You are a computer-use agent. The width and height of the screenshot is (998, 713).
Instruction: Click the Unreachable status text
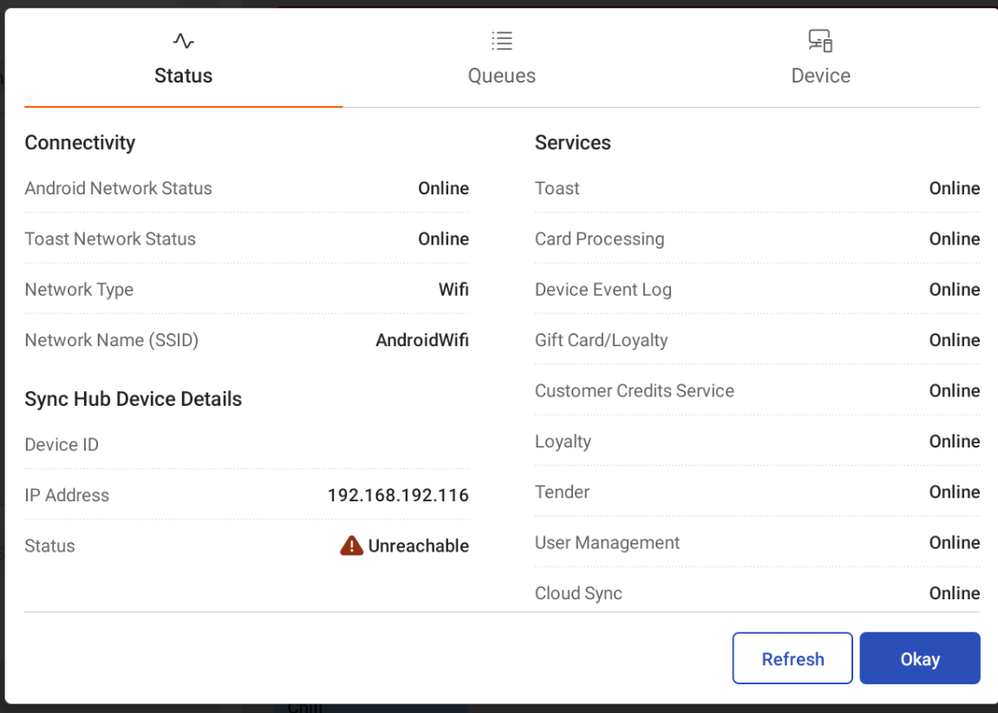(418, 546)
